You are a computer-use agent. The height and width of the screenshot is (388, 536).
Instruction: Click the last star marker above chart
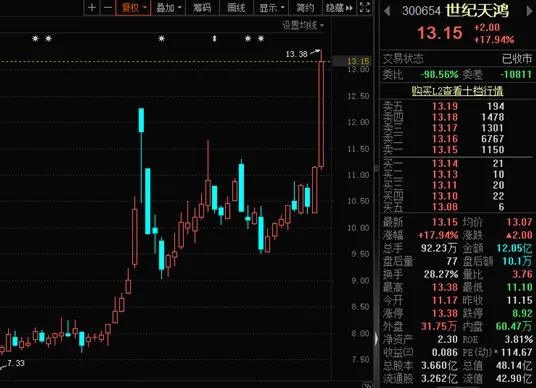tap(261, 39)
